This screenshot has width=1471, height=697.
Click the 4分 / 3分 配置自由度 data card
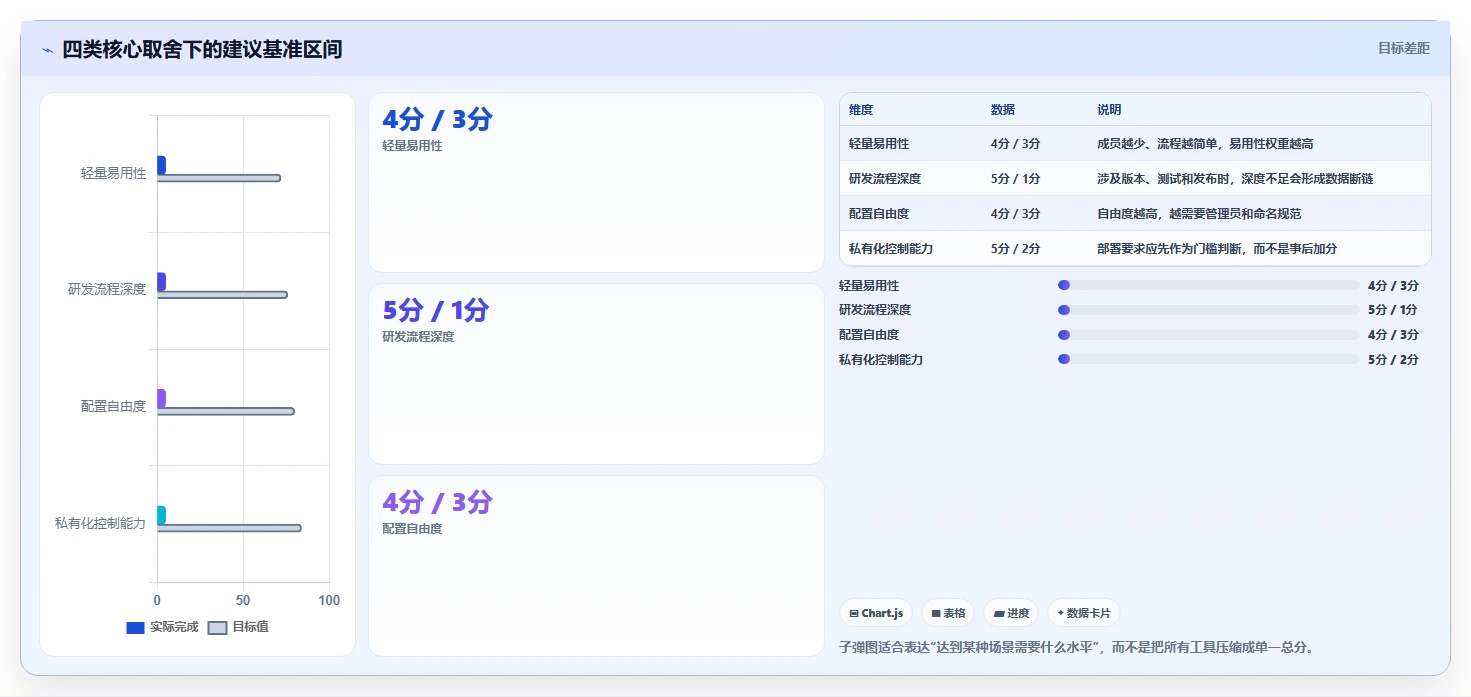[x=596, y=566]
